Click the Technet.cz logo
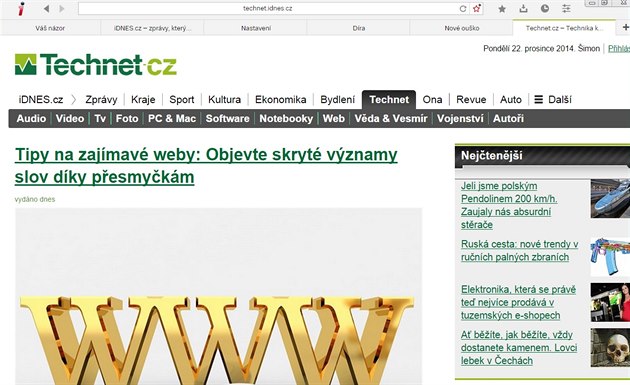The image size is (630, 385). 96,65
